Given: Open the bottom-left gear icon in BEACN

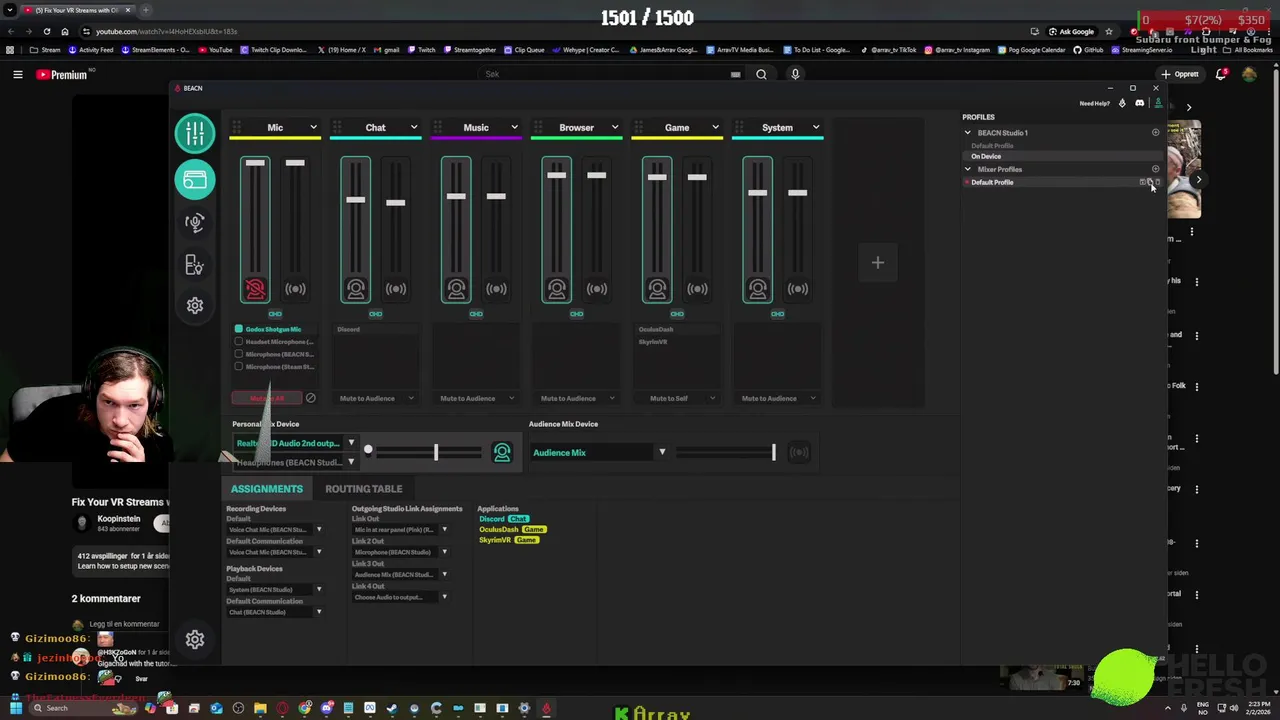Looking at the screenshot, I should point(195,640).
